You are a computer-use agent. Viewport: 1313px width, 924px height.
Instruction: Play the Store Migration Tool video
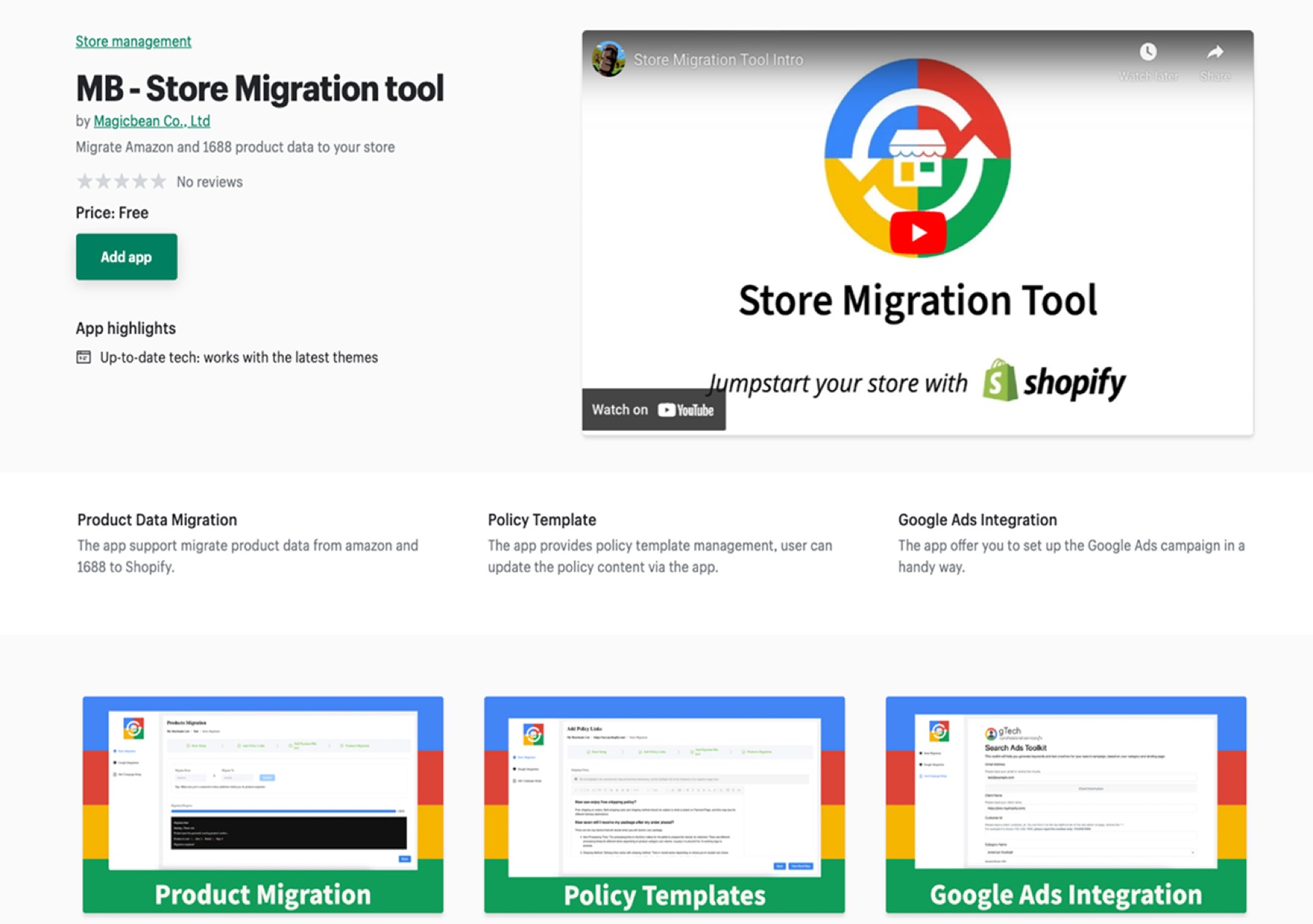(x=918, y=233)
